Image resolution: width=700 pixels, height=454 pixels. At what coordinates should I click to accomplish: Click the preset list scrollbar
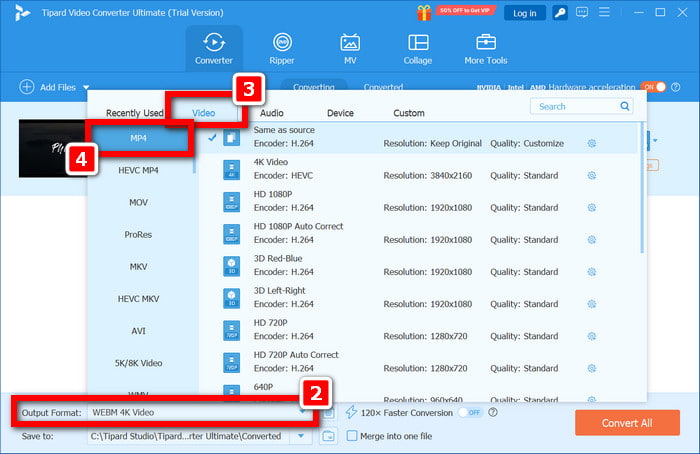pos(642,187)
